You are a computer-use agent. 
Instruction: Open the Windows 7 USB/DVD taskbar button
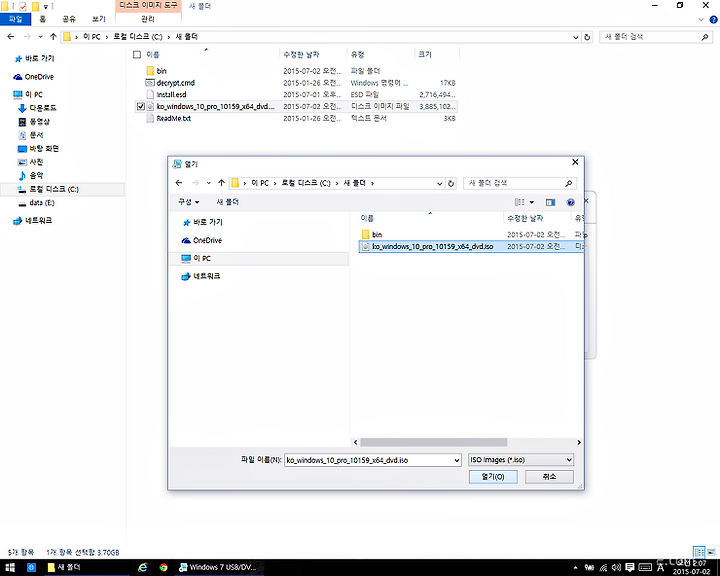[x=218, y=567]
